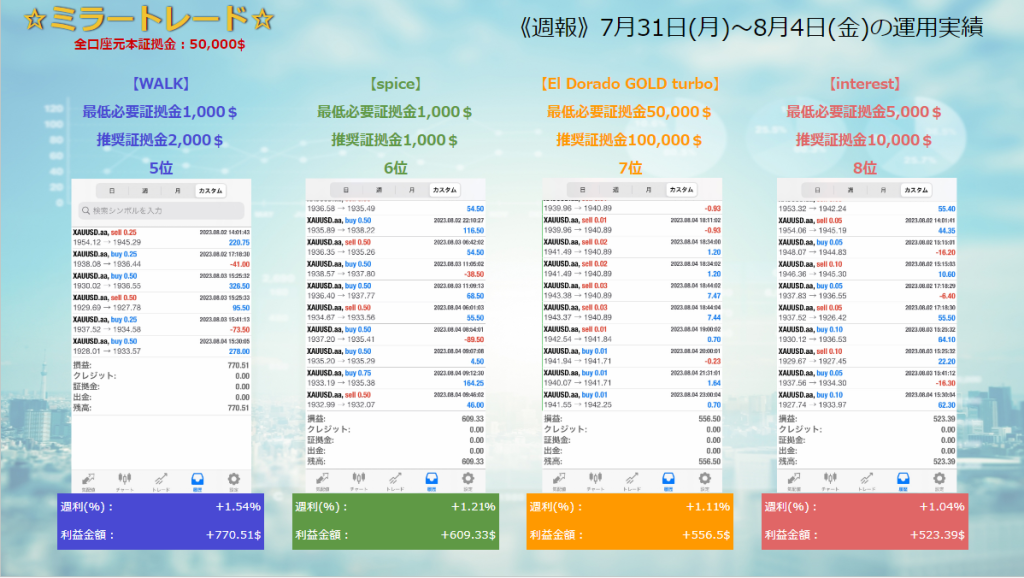This screenshot has height=578, width=1024.
Task: Select カスタム tab in interest panel
Action: pyautogui.click(x=916, y=190)
